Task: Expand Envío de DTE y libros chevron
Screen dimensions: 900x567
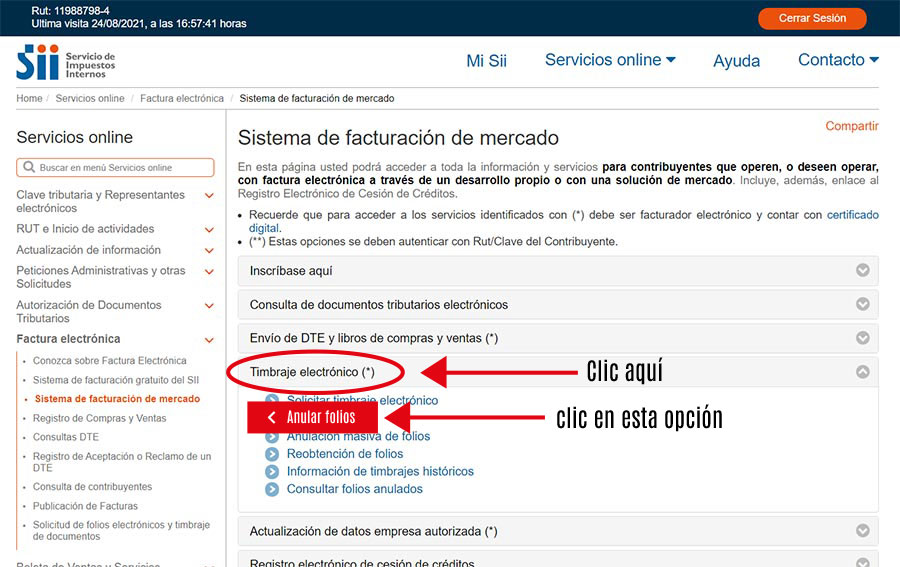Action: [x=863, y=338]
